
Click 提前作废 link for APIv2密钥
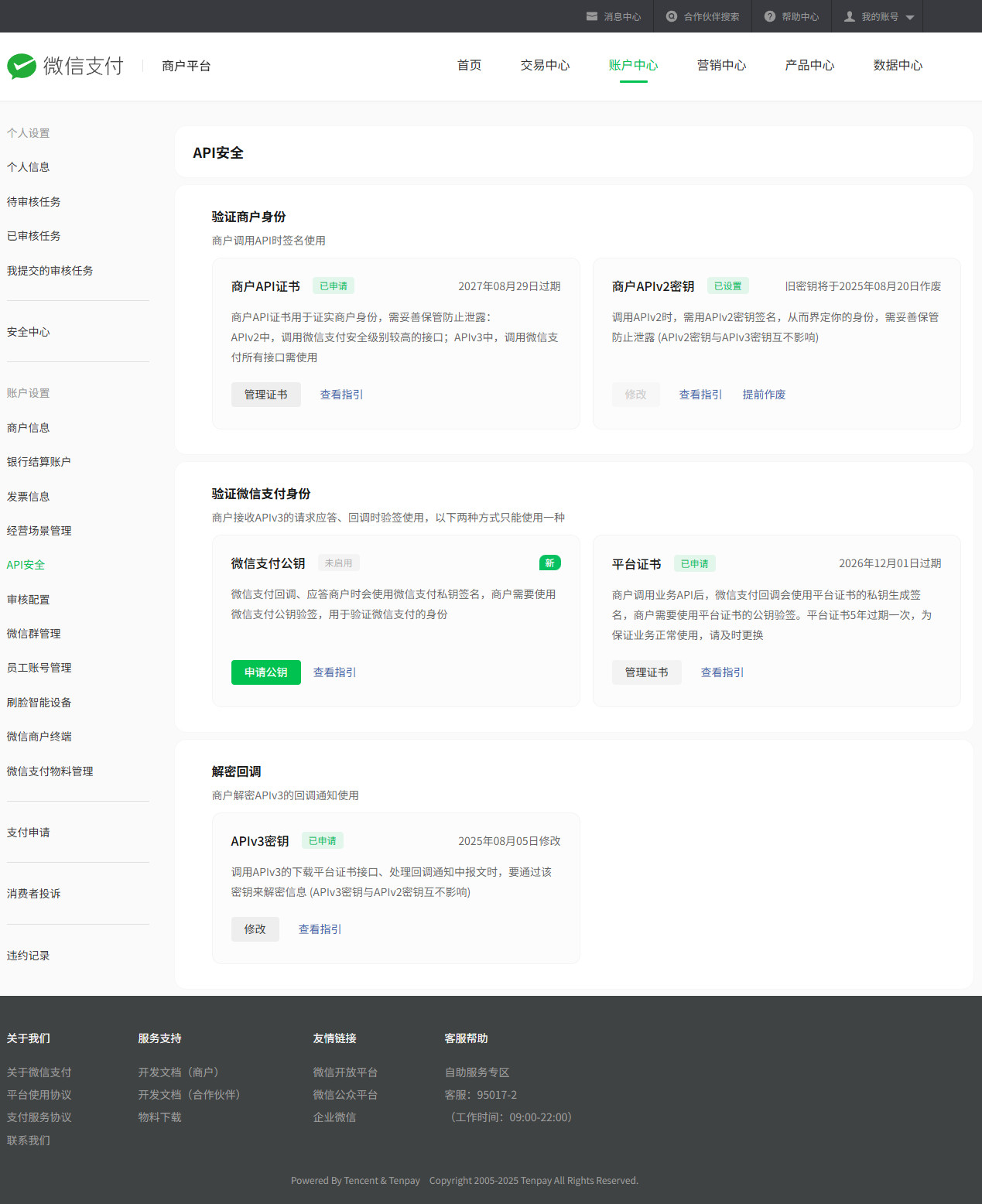(765, 395)
